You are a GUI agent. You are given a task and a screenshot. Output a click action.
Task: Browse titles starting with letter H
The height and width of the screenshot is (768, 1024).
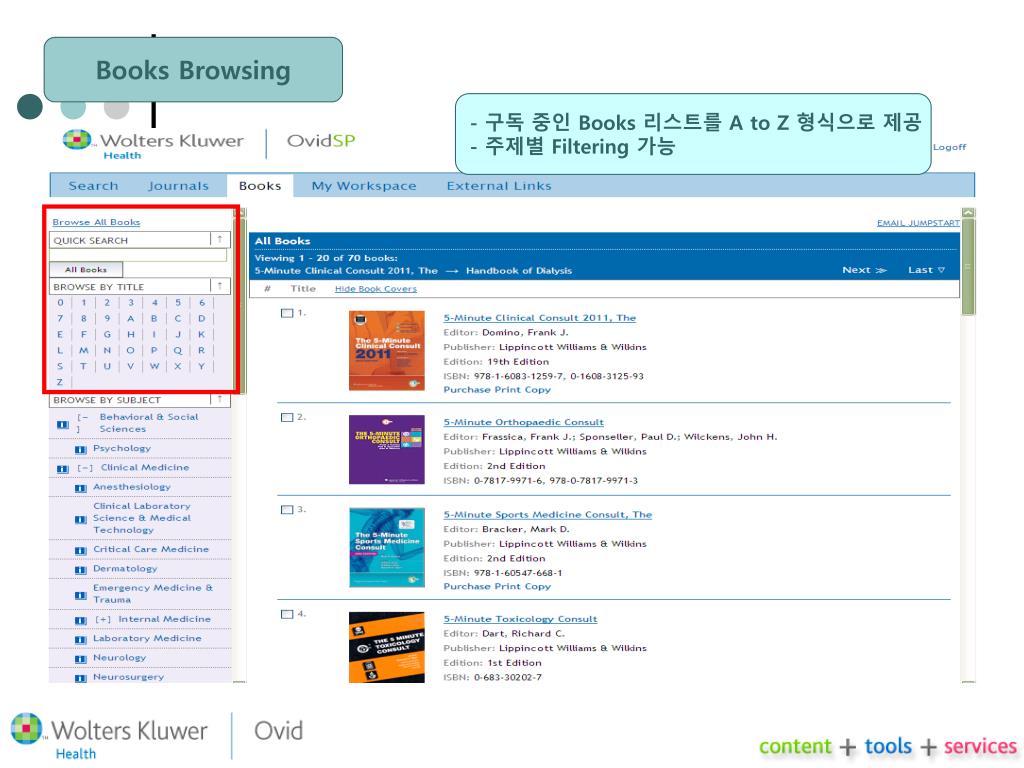pos(131,334)
